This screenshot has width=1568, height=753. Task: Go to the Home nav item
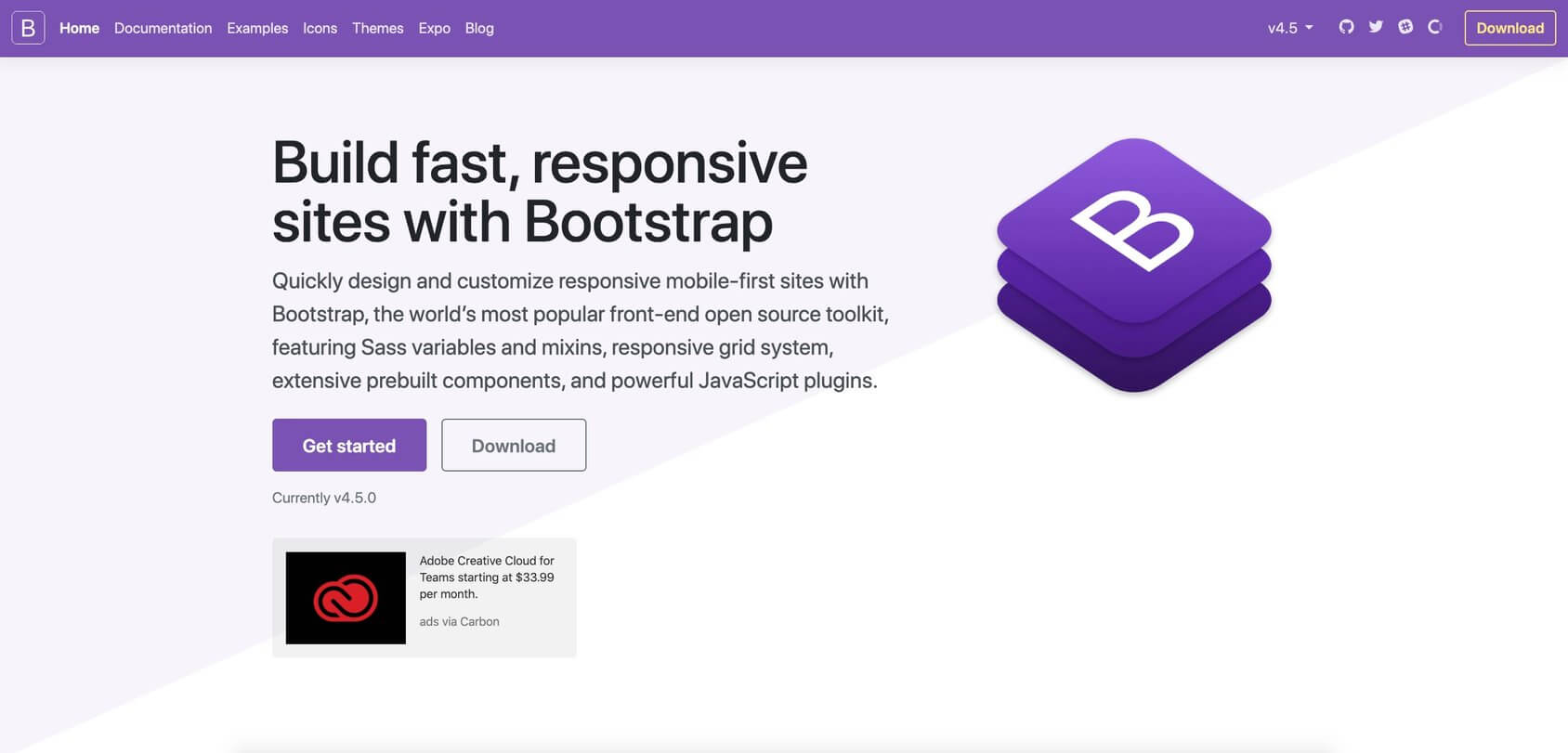[79, 28]
